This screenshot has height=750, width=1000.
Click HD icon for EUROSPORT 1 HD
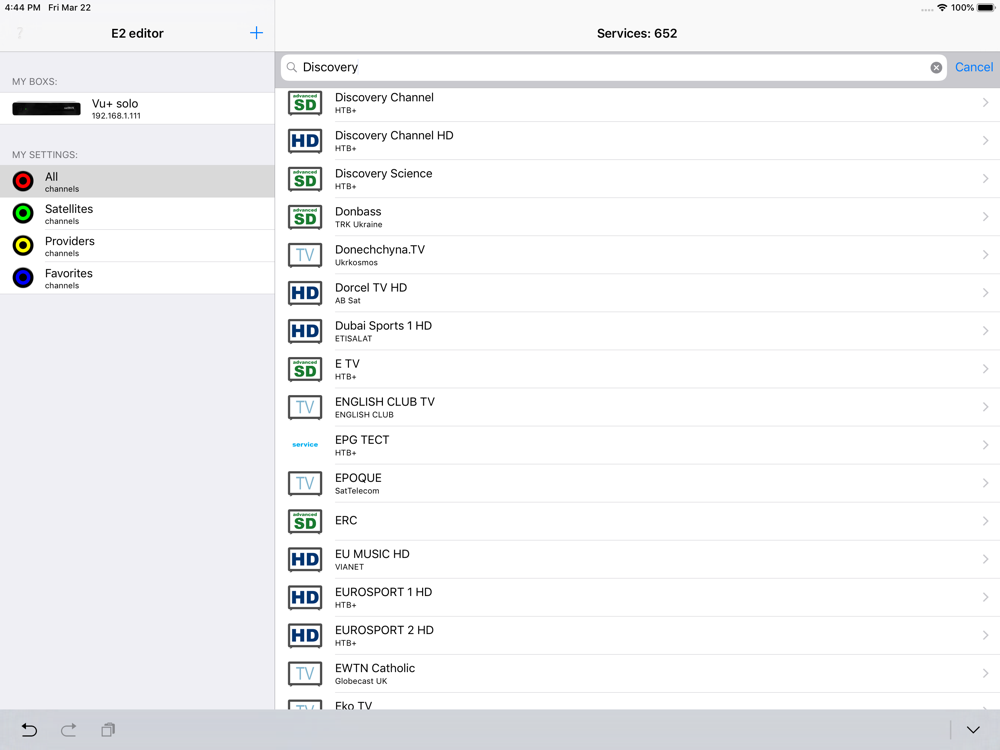[x=305, y=598]
